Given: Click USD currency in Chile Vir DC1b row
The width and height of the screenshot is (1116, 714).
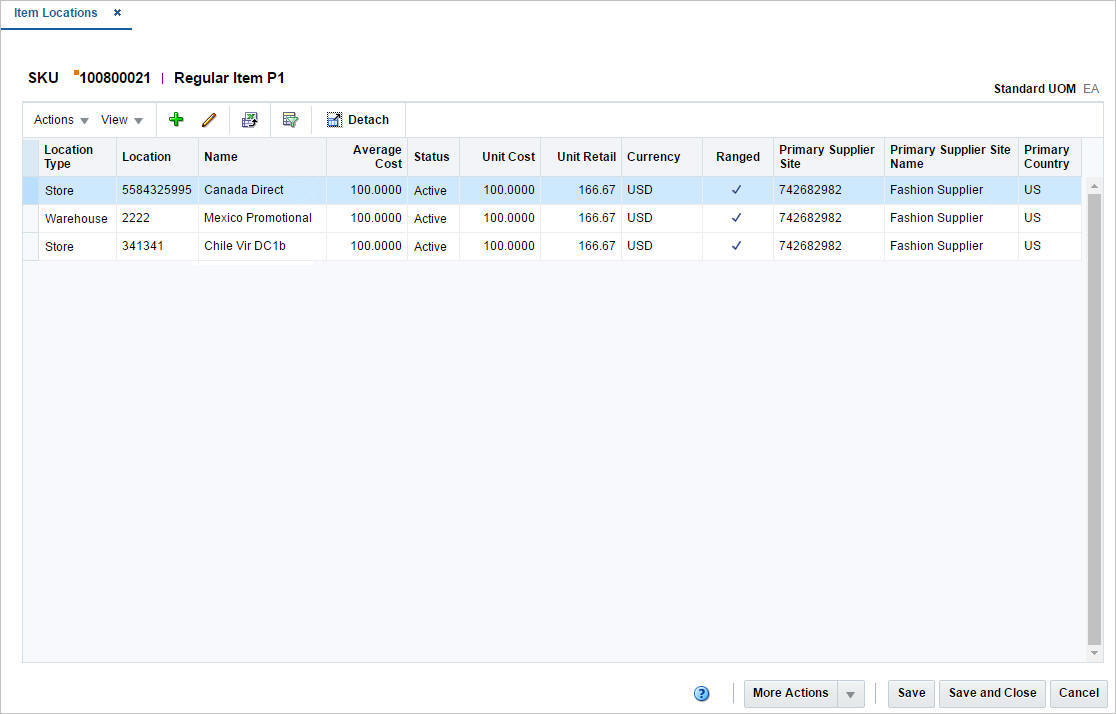Looking at the screenshot, I should click(662, 246).
